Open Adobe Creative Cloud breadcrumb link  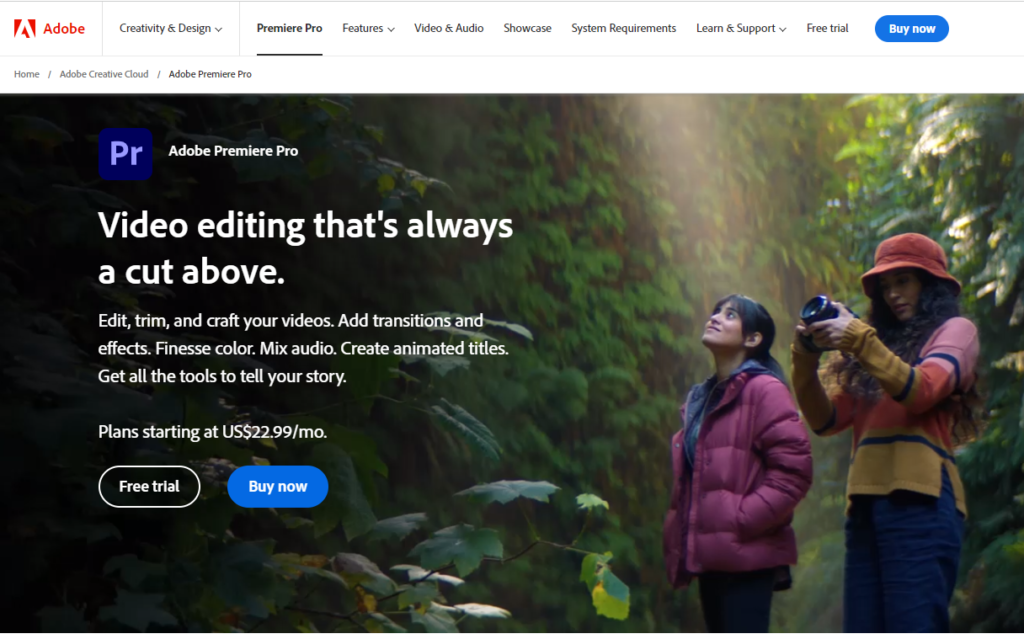104,74
